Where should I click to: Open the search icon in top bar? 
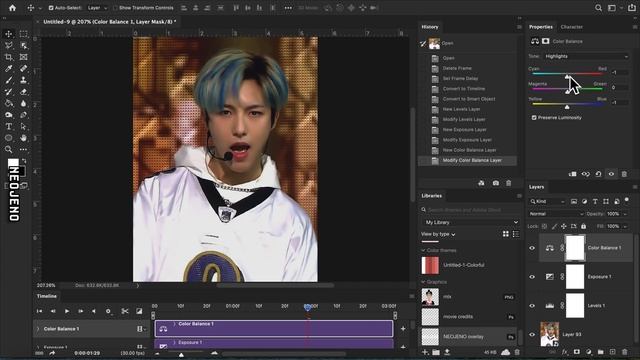(x=598, y=8)
